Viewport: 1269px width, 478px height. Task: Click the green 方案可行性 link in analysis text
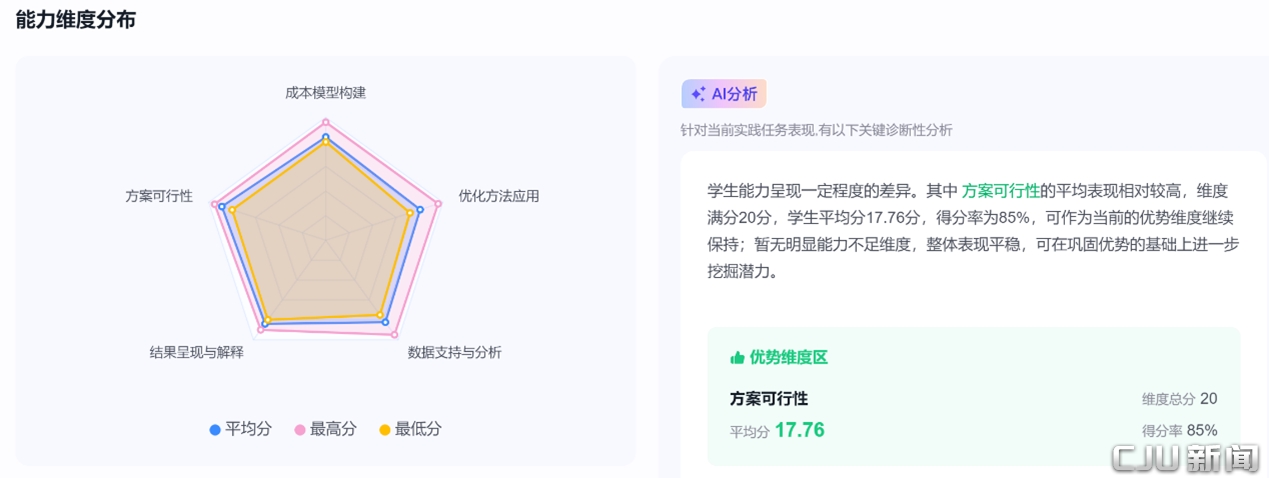point(1001,191)
